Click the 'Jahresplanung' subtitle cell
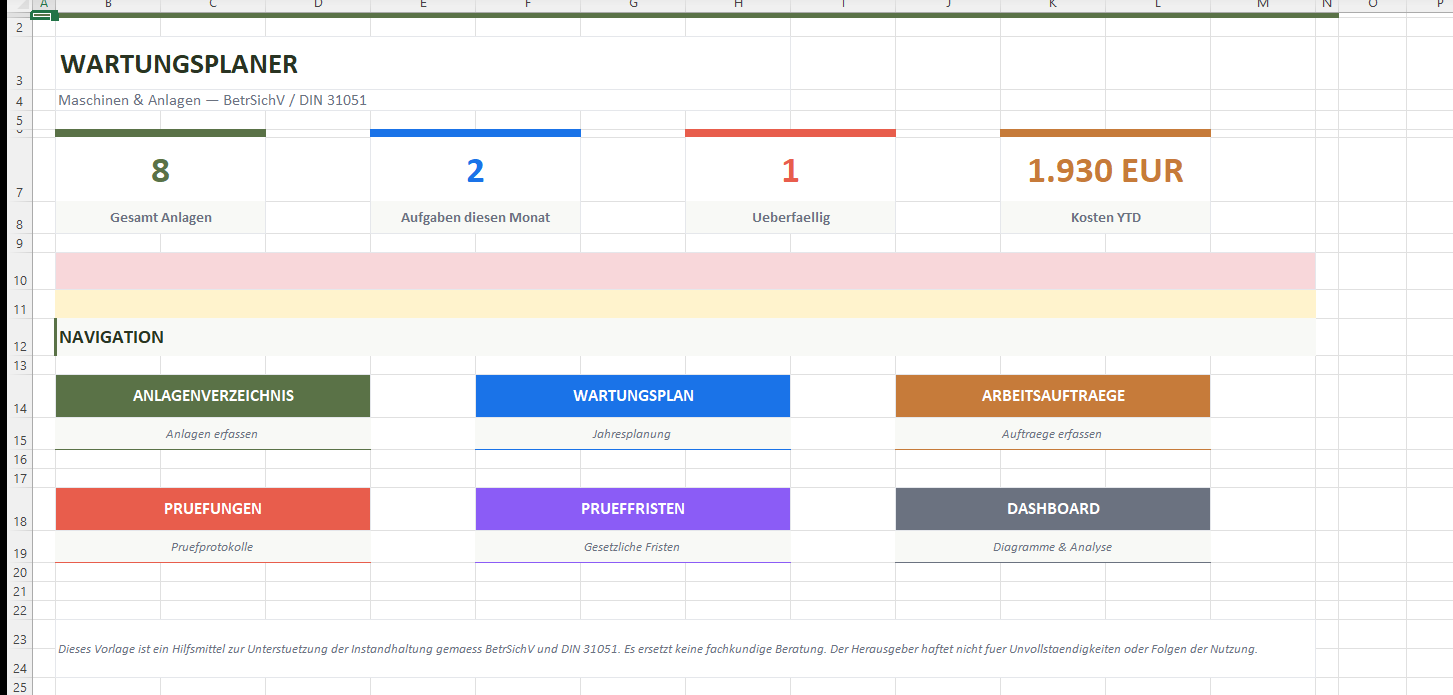 click(x=632, y=434)
